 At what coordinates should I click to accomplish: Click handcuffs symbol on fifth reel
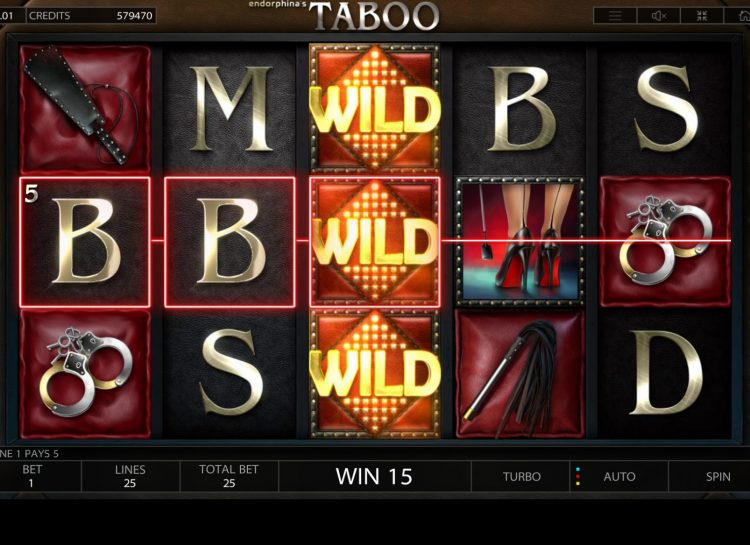[665, 241]
